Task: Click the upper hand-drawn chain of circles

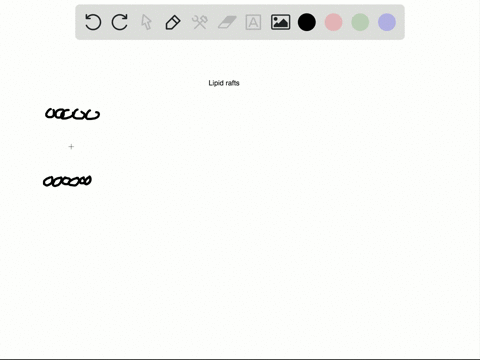Action: pos(72,114)
